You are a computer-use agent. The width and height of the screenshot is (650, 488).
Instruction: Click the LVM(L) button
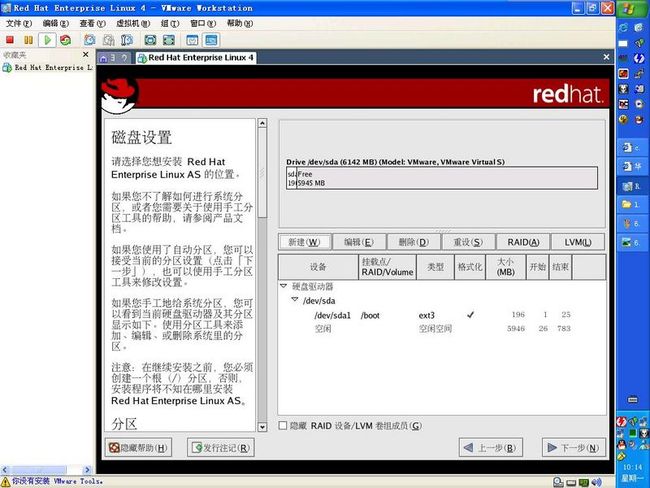coord(578,242)
